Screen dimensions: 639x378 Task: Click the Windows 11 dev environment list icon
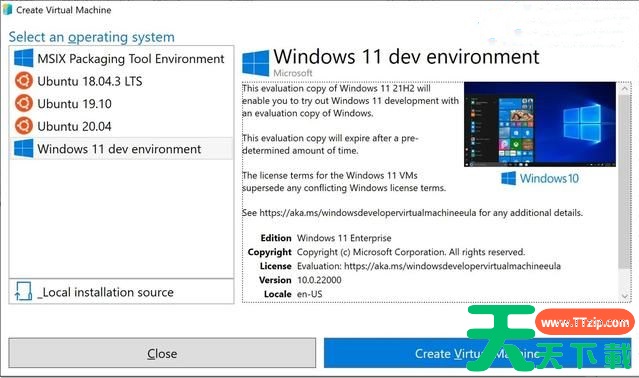23,148
